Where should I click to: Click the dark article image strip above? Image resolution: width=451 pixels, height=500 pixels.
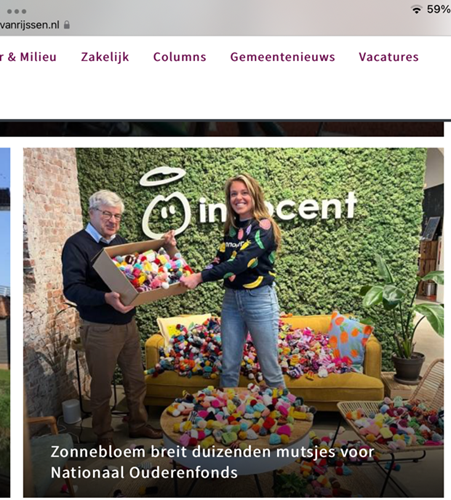point(222,129)
